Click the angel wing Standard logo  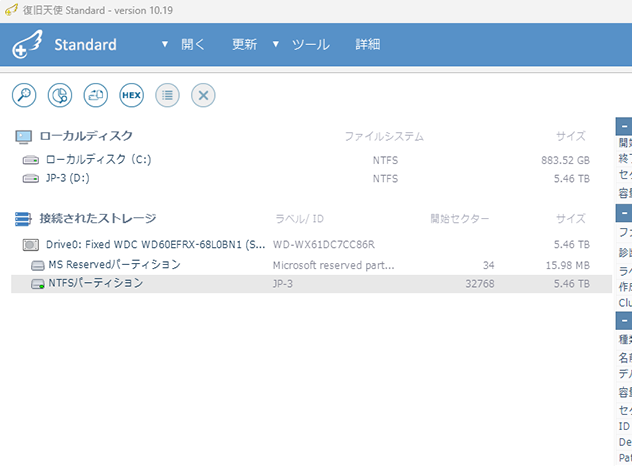click(27, 44)
